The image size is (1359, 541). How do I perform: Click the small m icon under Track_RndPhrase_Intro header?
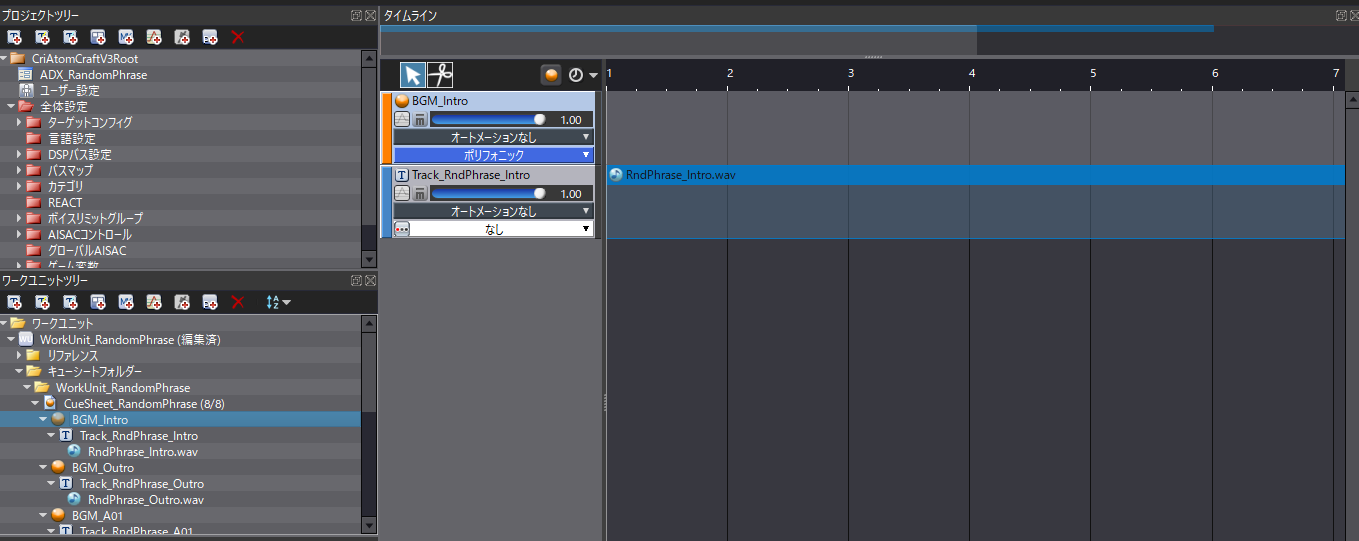[420, 193]
